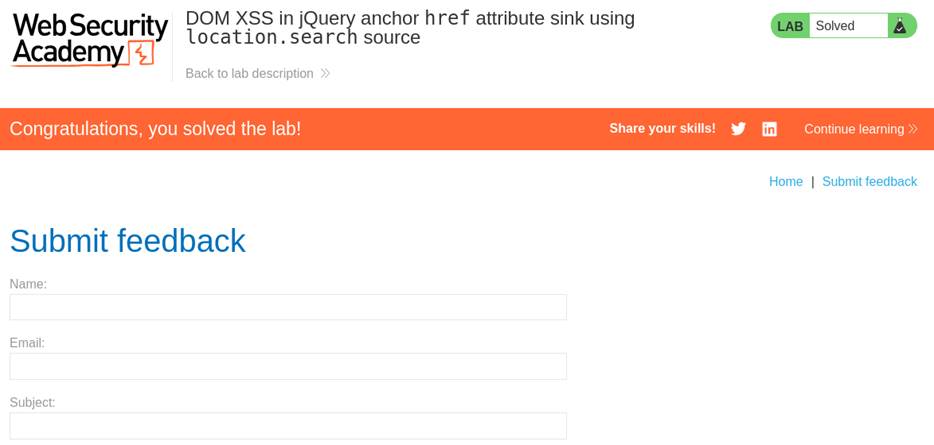The height and width of the screenshot is (445, 934).
Task: Open the Home navigation link
Action: click(785, 182)
